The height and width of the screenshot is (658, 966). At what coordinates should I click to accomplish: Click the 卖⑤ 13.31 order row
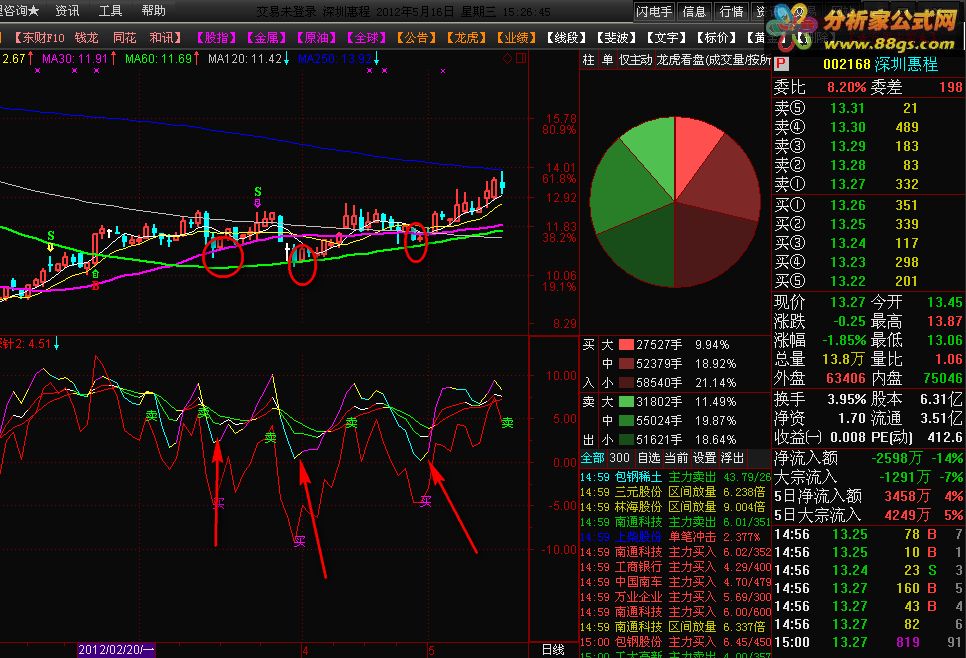click(867, 108)
